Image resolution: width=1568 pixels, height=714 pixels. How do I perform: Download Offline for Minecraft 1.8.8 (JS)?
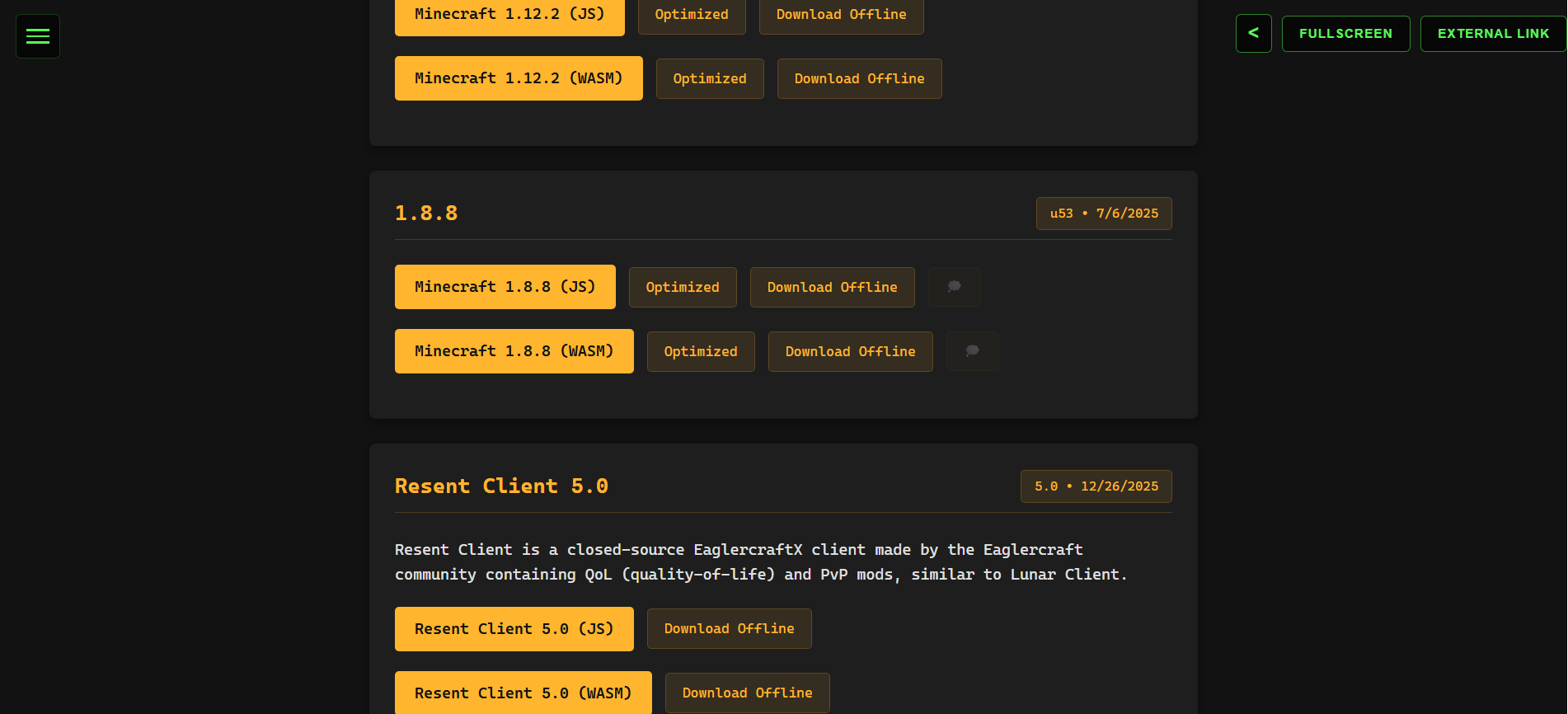[832, 287]
